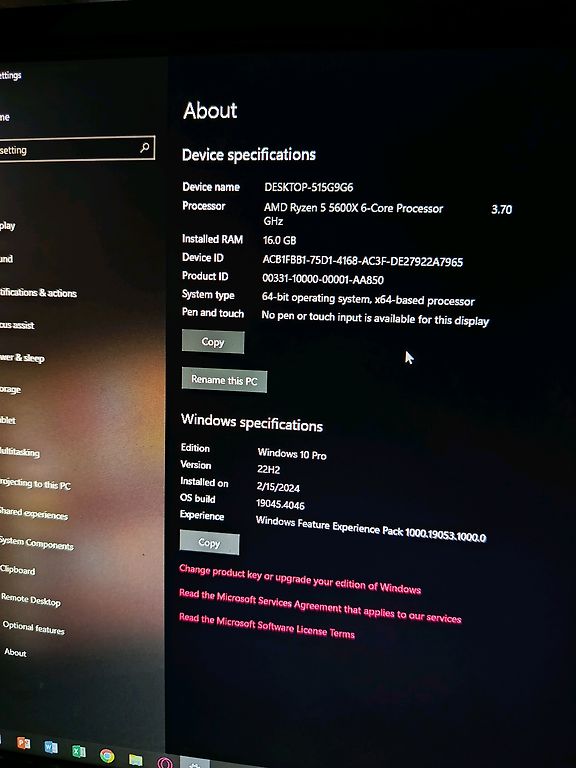Click the About page title

[x=210, y=111]
